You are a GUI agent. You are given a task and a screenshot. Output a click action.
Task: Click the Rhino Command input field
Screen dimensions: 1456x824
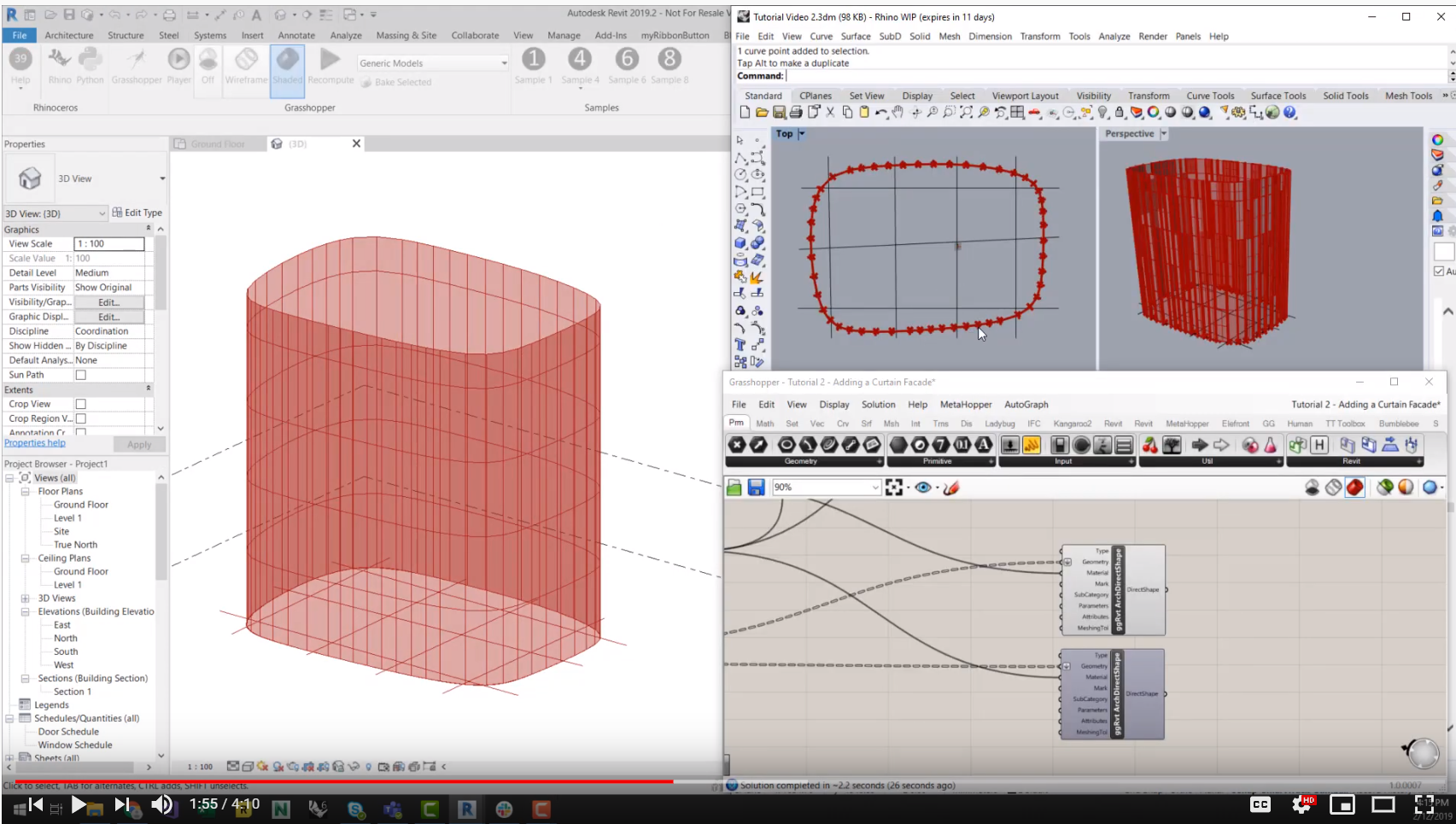click(1114, 76)
